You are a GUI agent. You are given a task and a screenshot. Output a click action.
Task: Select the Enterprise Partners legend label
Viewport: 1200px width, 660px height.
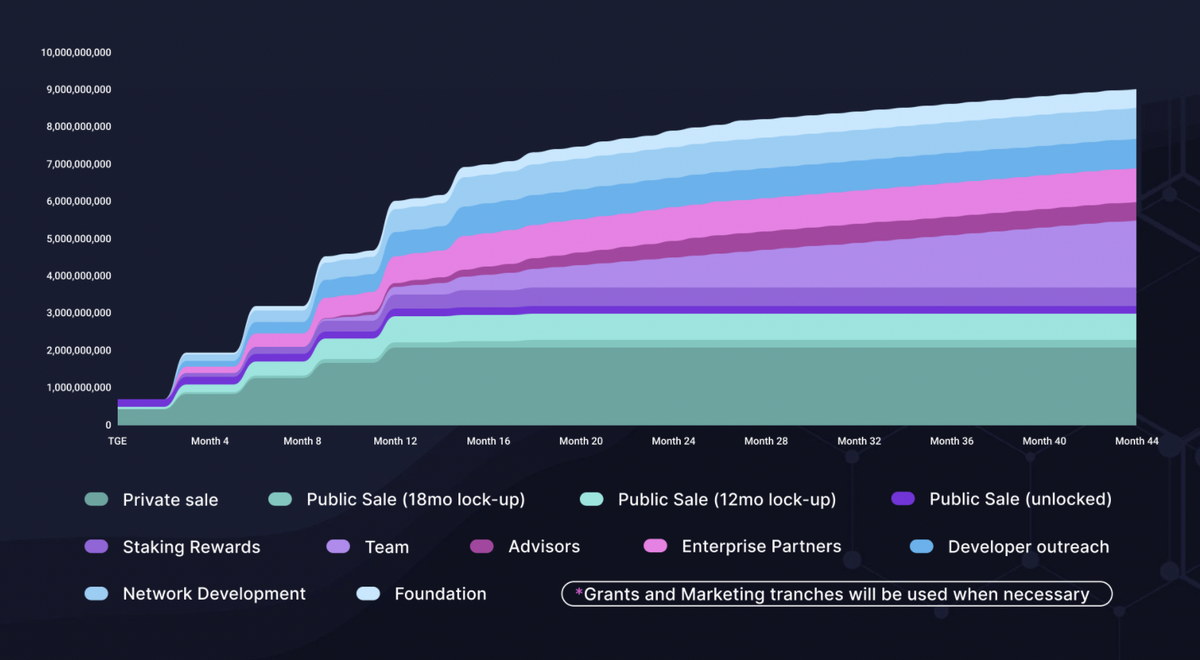tap(761, 547)
